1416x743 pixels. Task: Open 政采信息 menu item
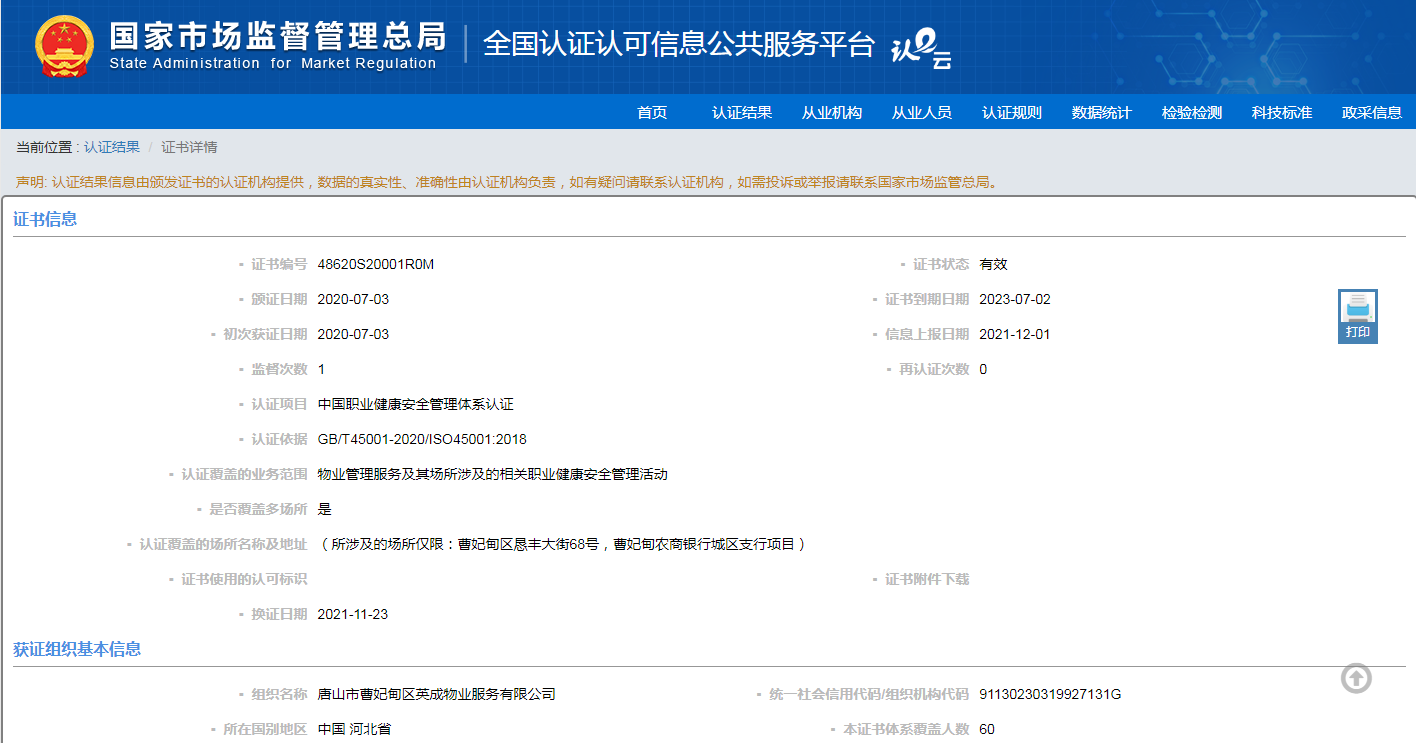pos(1372,112)
